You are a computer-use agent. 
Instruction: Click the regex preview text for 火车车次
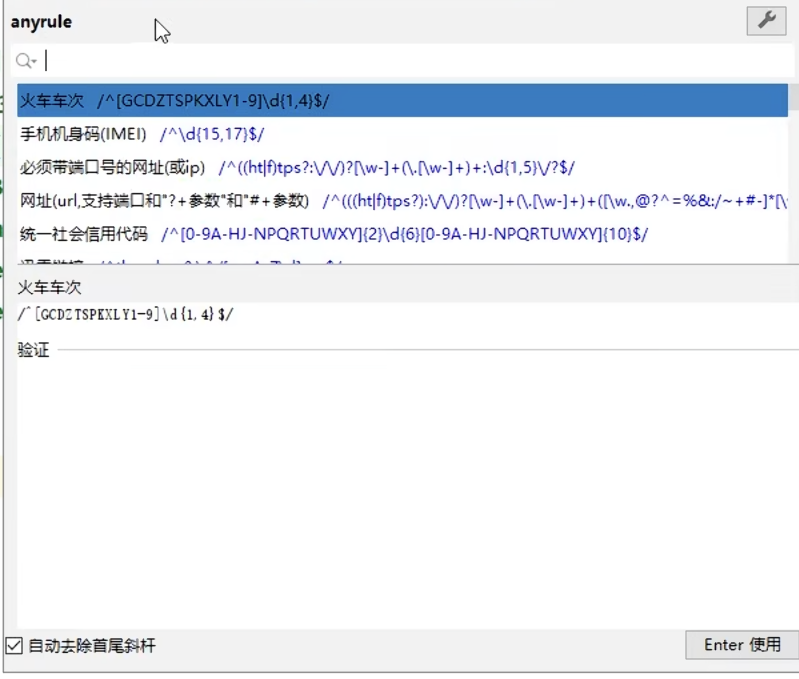click(126, 314)
